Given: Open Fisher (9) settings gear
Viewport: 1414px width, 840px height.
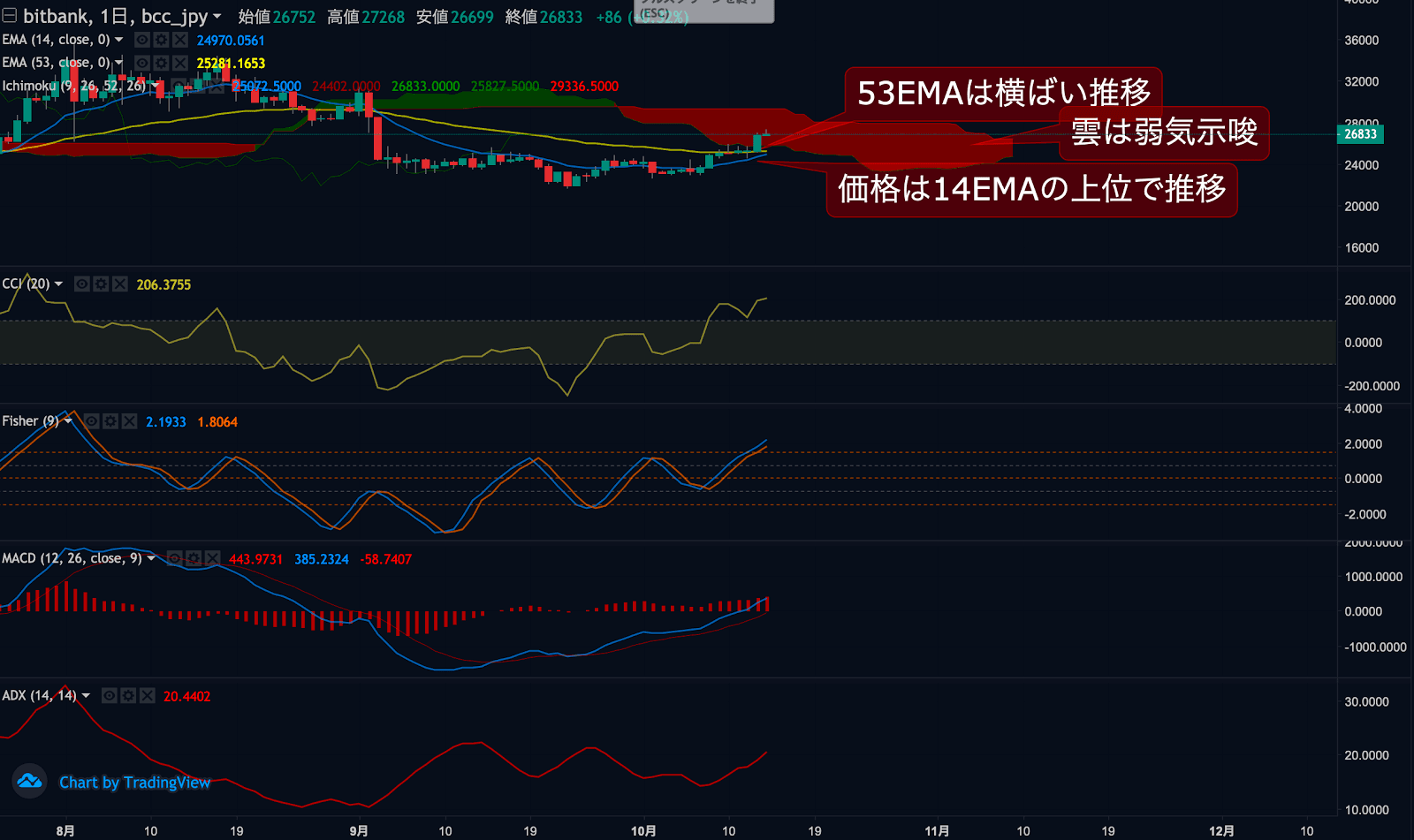Looking at the screenshot, I should point(110,421).
